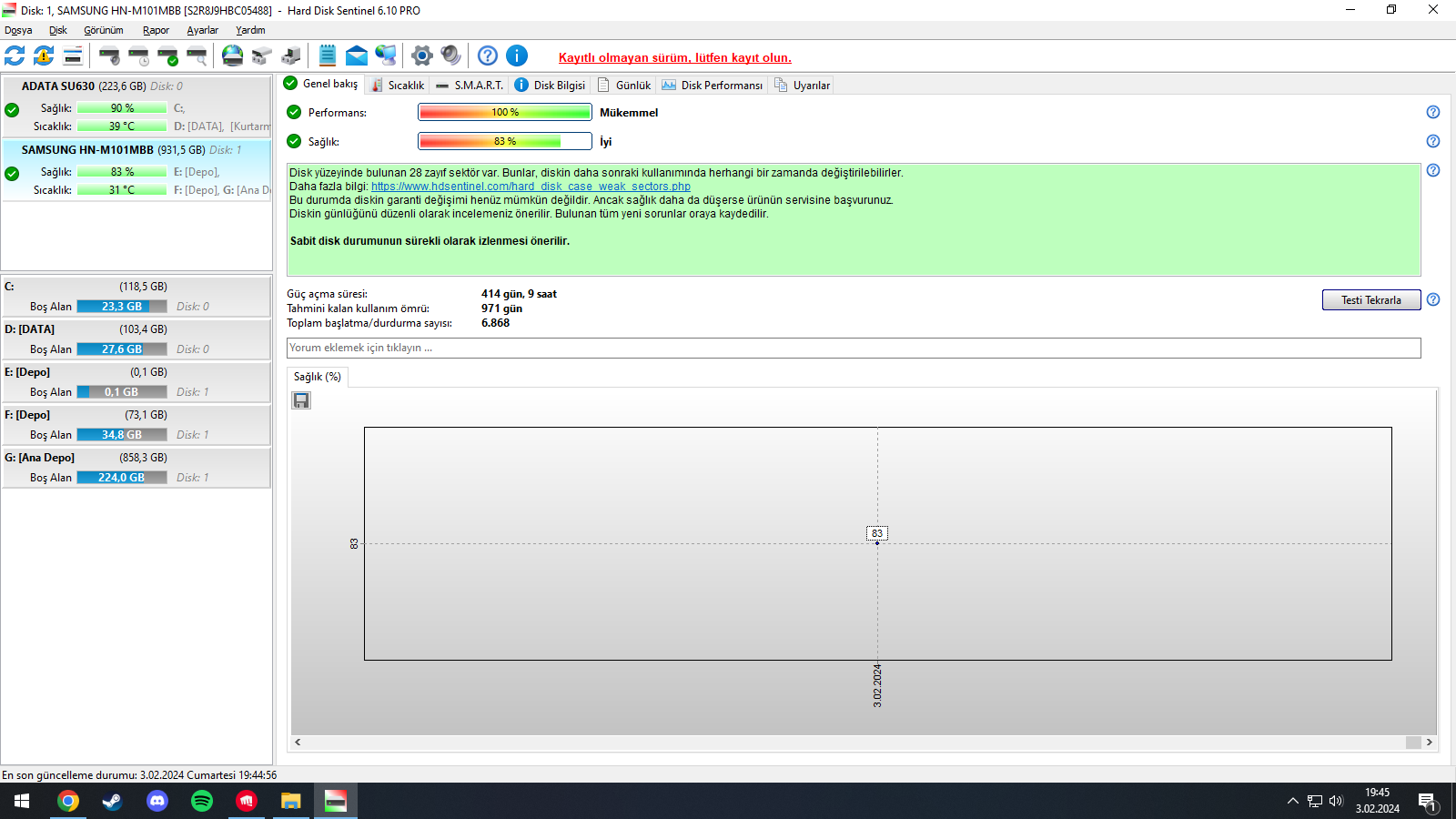Open the Uyarılar tab

tap(803, 85)
